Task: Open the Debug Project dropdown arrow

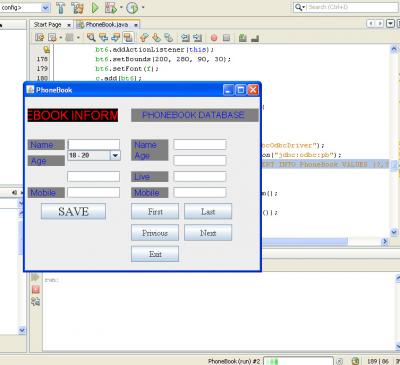Action: 121,7
